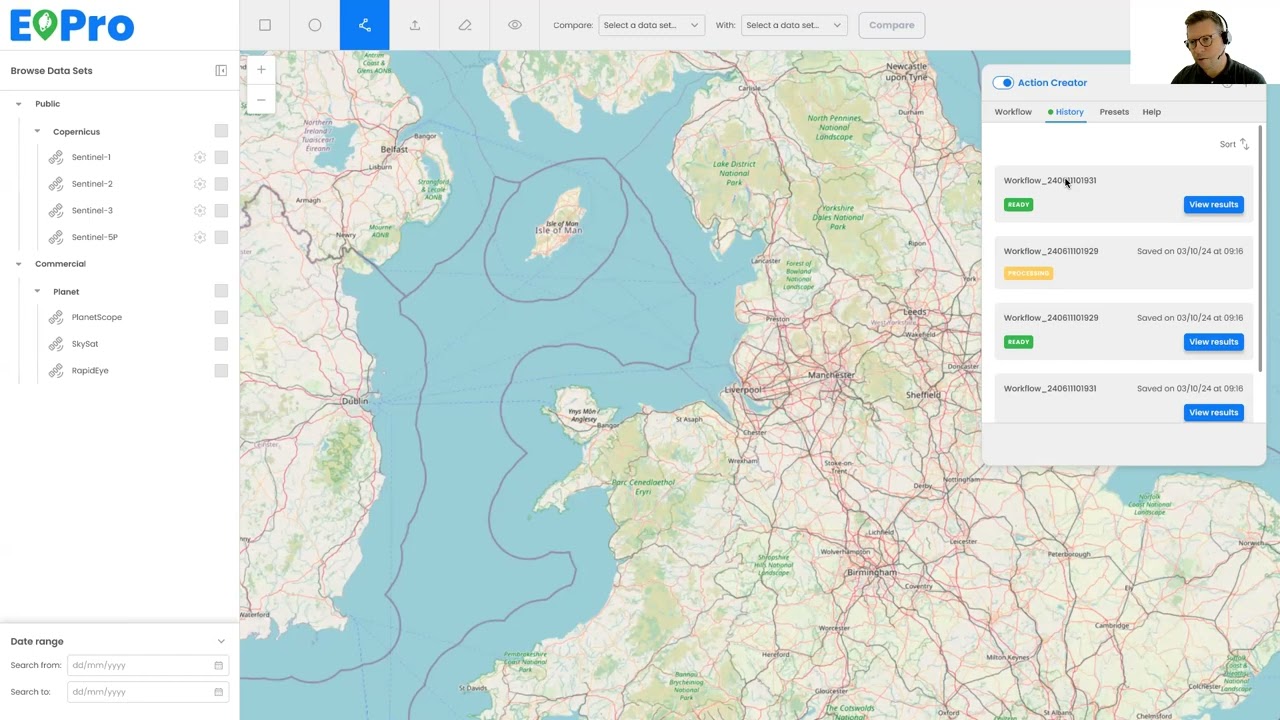1280x720 pixels.
Task: Open Sentinel-5P settings gear
Action: 200,237
